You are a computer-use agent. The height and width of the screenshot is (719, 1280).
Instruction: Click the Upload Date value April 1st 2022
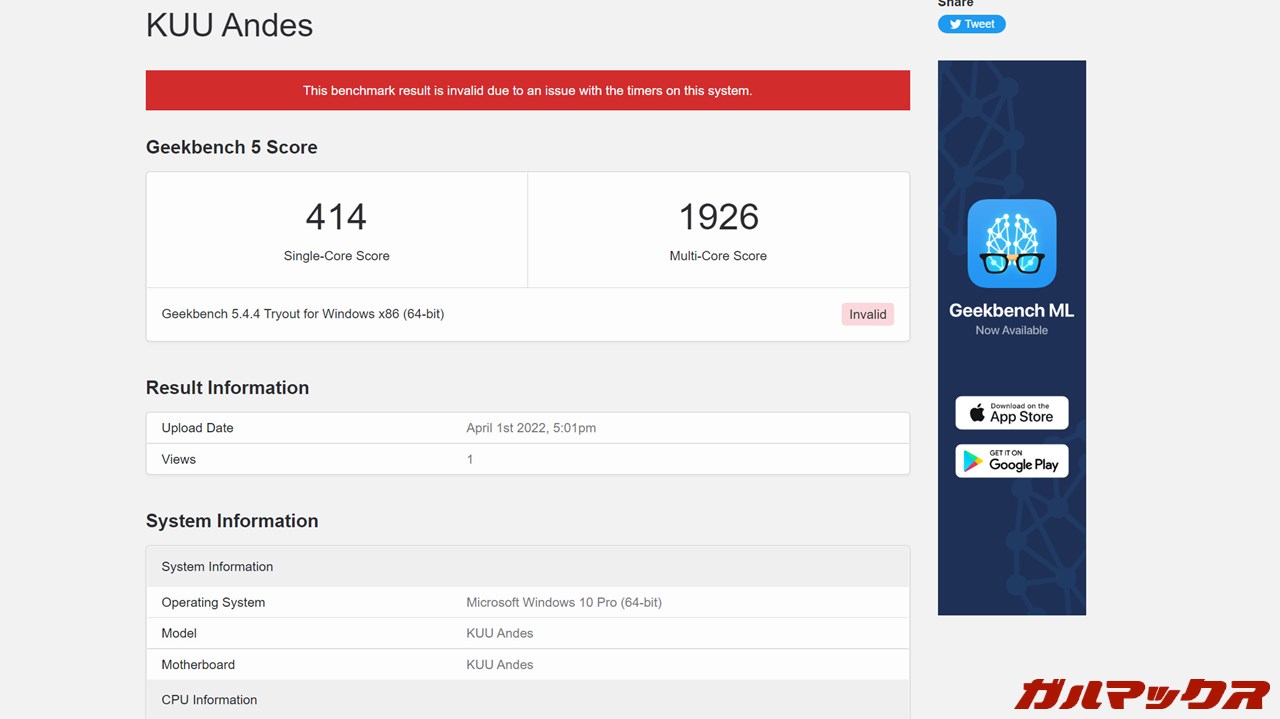click(531, 428)
